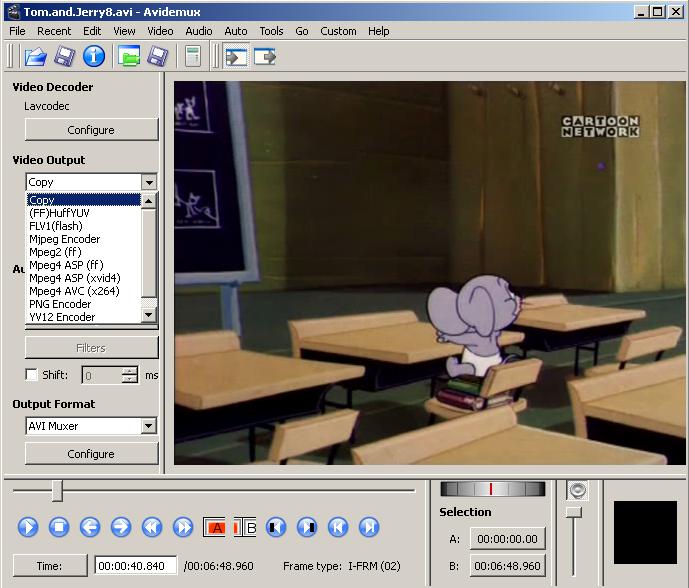The height and width of the screenshot is (588, 689).
Task: Set selection marker B
Action: point(245,527)
